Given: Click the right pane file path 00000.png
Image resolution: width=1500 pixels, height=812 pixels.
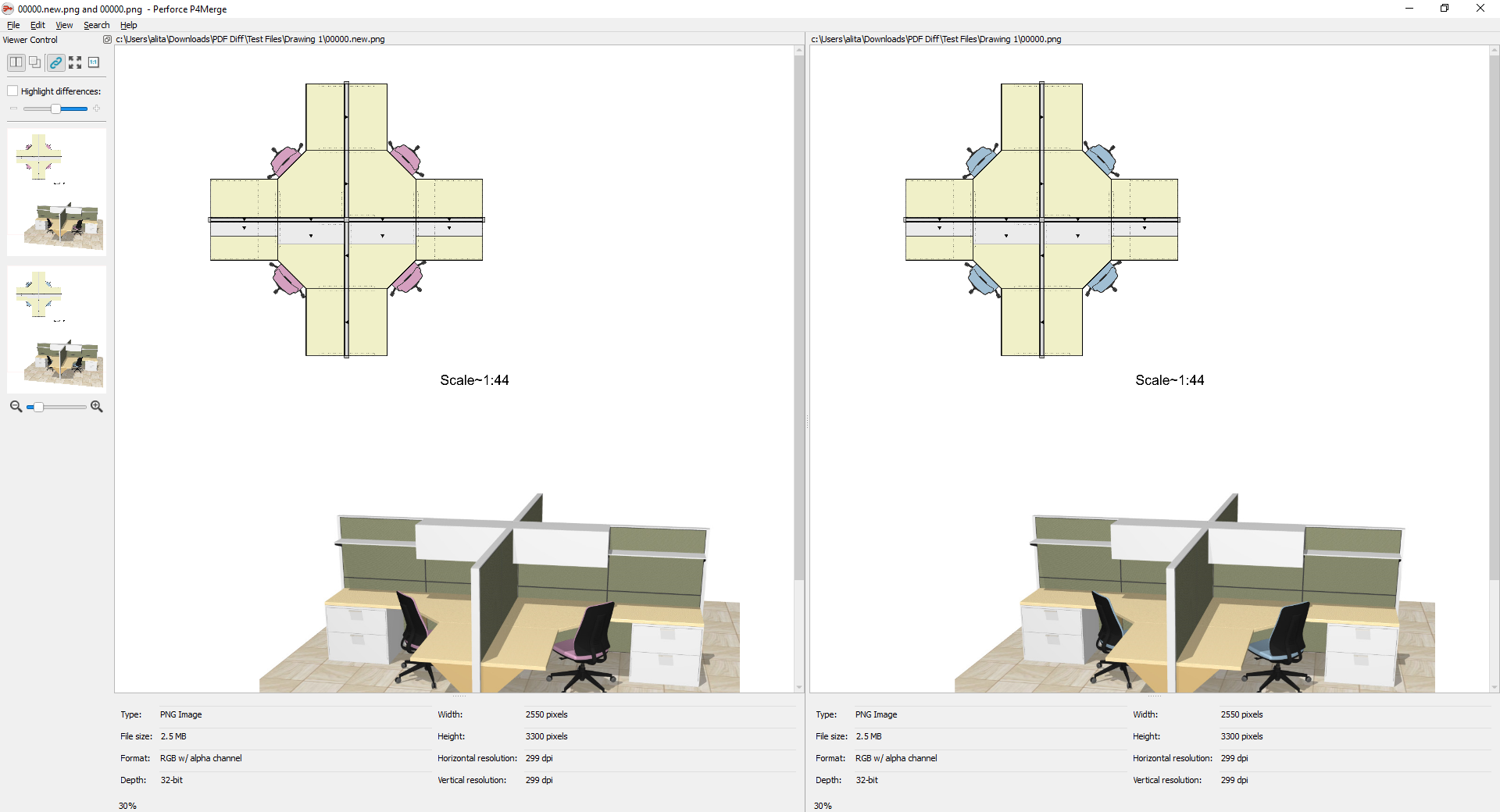Looking at the screenshot, I should coord(936,39).
